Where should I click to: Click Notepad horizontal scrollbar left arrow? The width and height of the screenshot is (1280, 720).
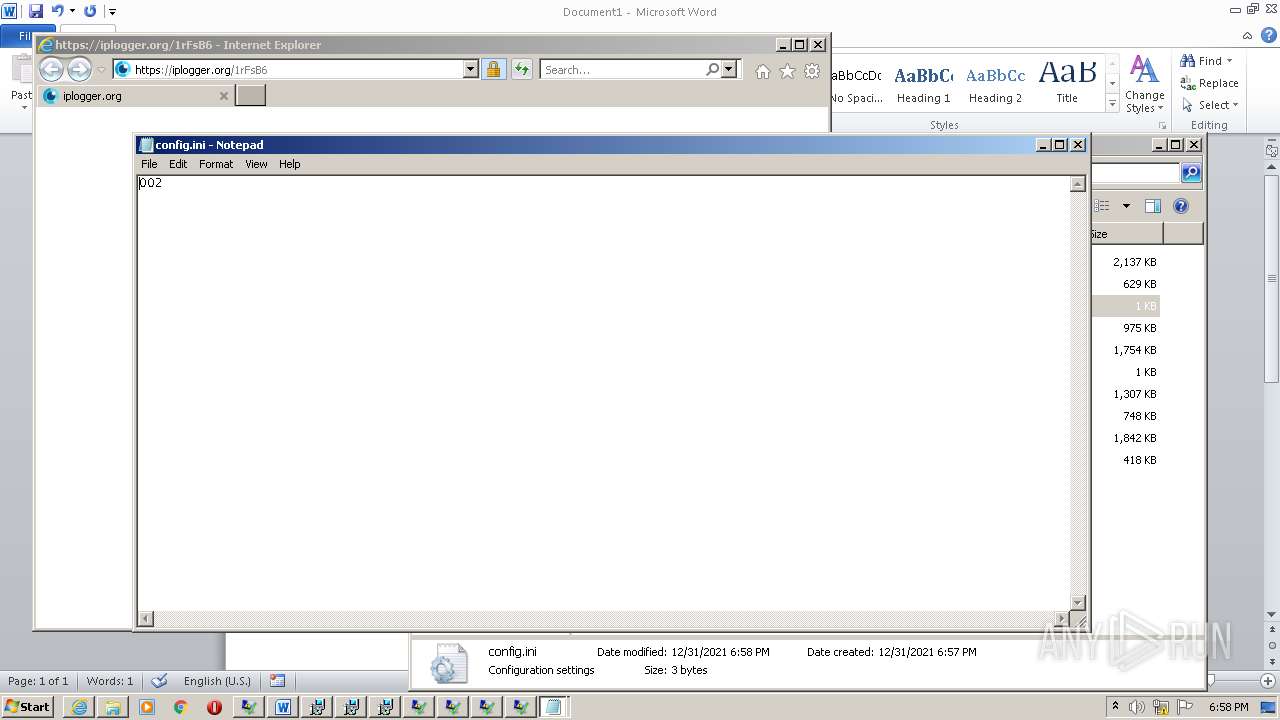click(146, 619)
